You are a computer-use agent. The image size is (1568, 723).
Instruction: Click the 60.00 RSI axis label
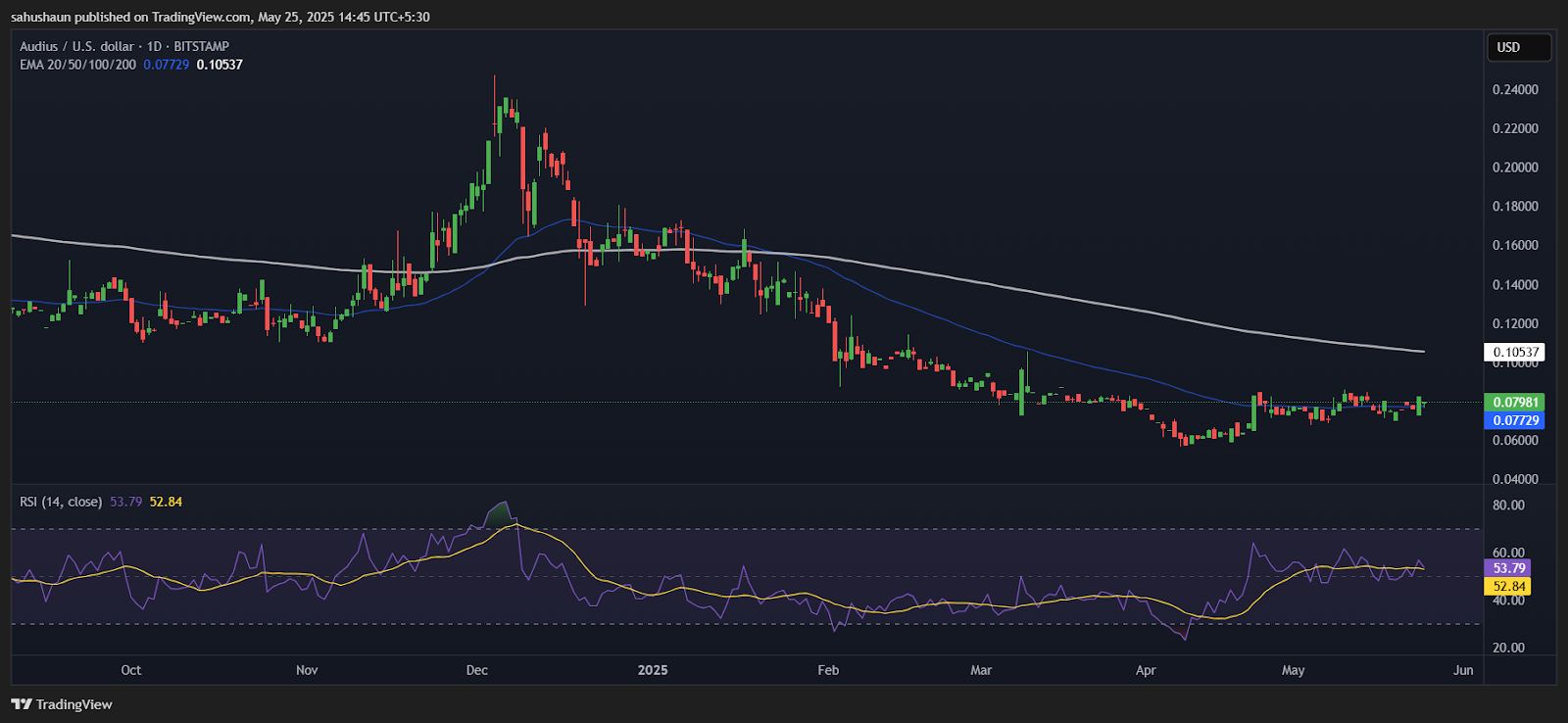[x=1508, y=554]
